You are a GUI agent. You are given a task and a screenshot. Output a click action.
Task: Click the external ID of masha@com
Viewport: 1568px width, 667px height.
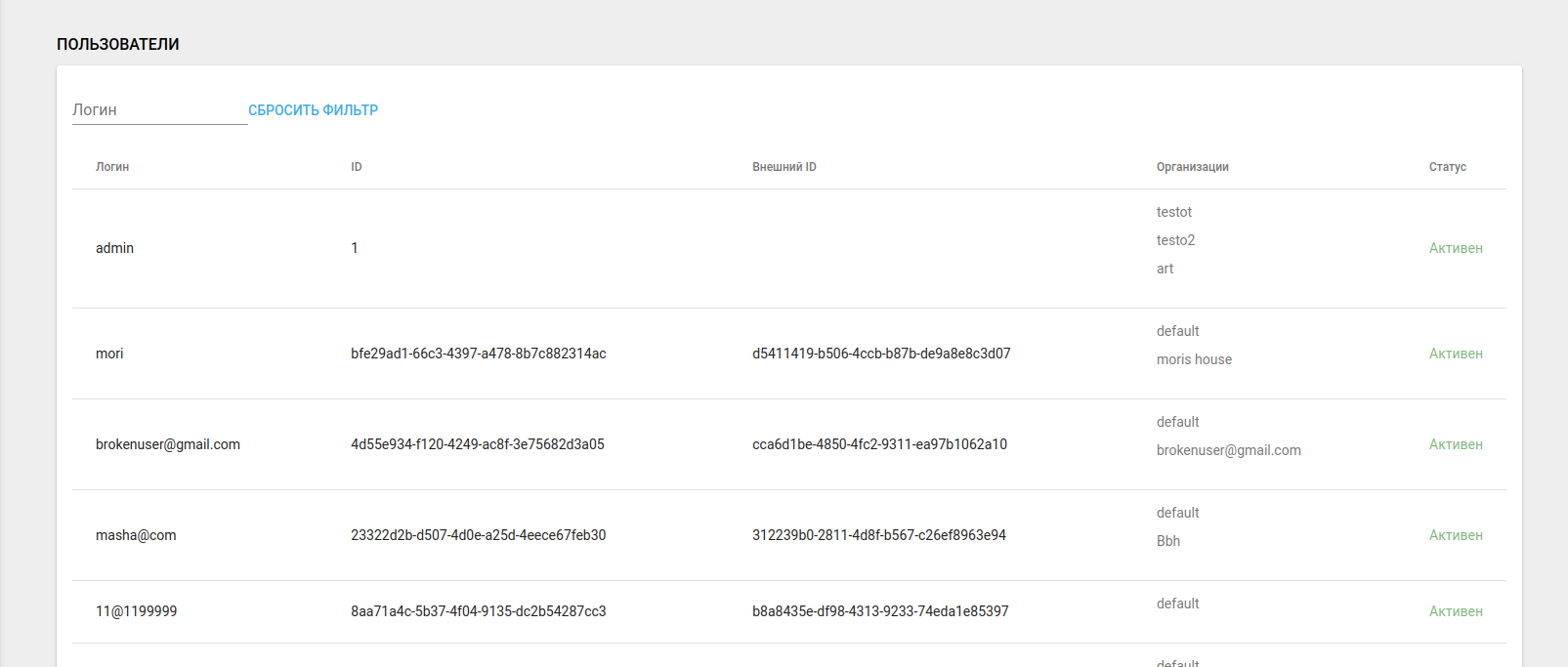pos(879,535)
